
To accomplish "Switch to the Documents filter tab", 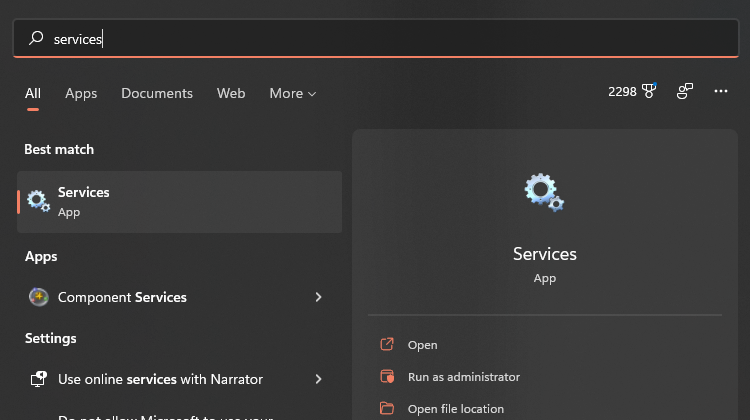I will coord(157,93).
